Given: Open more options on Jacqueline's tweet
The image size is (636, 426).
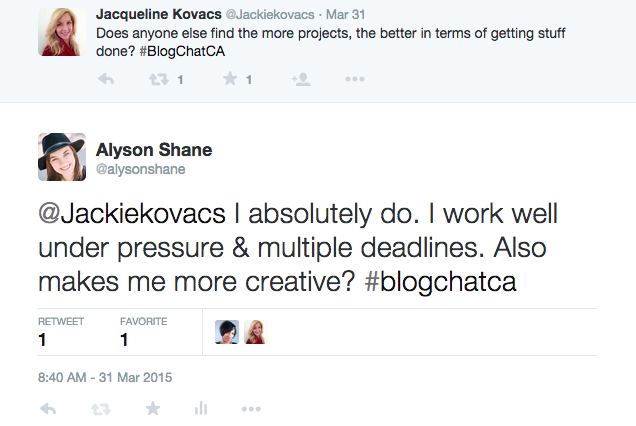Looking at the screenshot, I should (x=355, y=79).
